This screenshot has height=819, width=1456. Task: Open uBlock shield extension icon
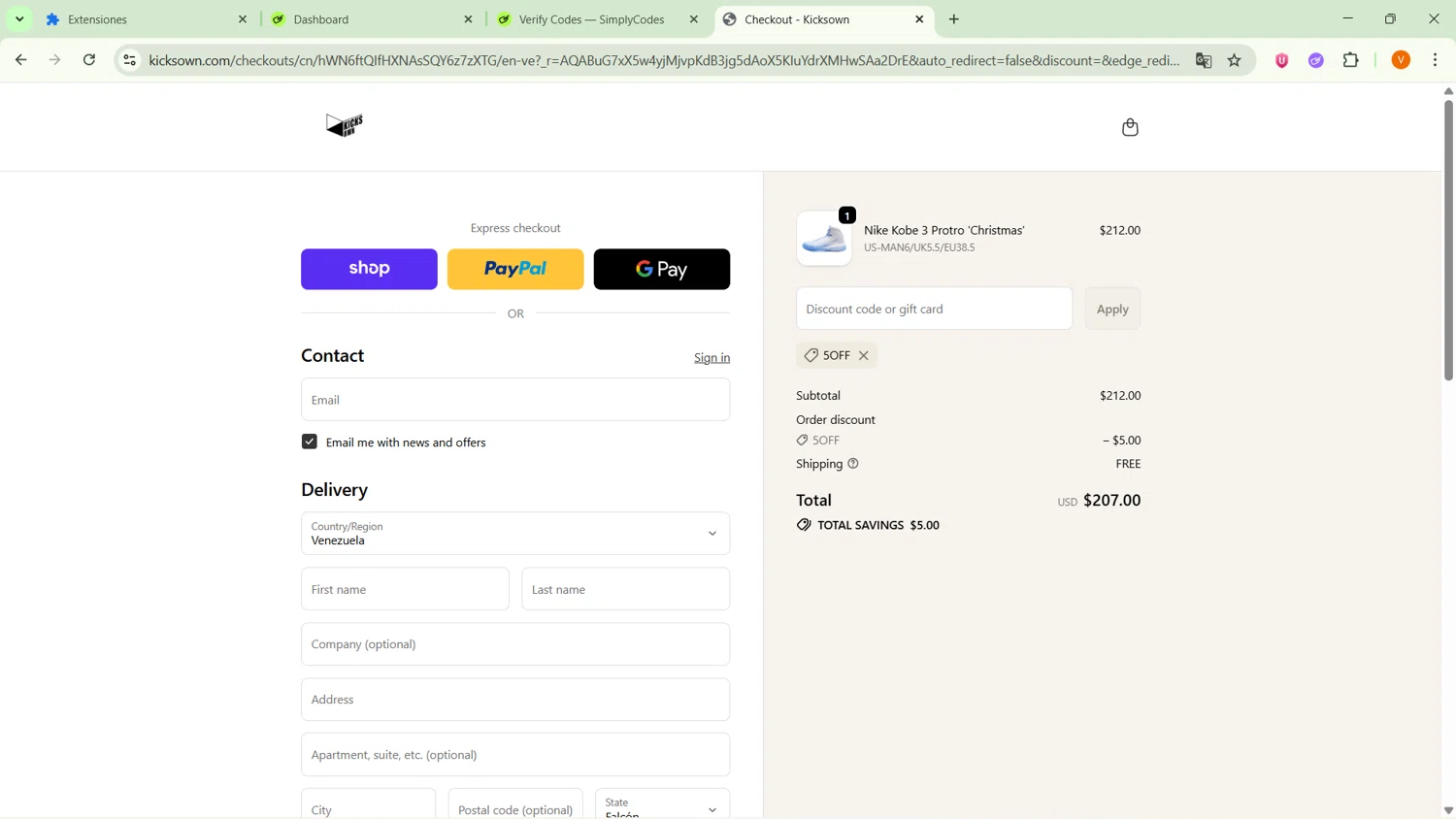(1281, 60)
